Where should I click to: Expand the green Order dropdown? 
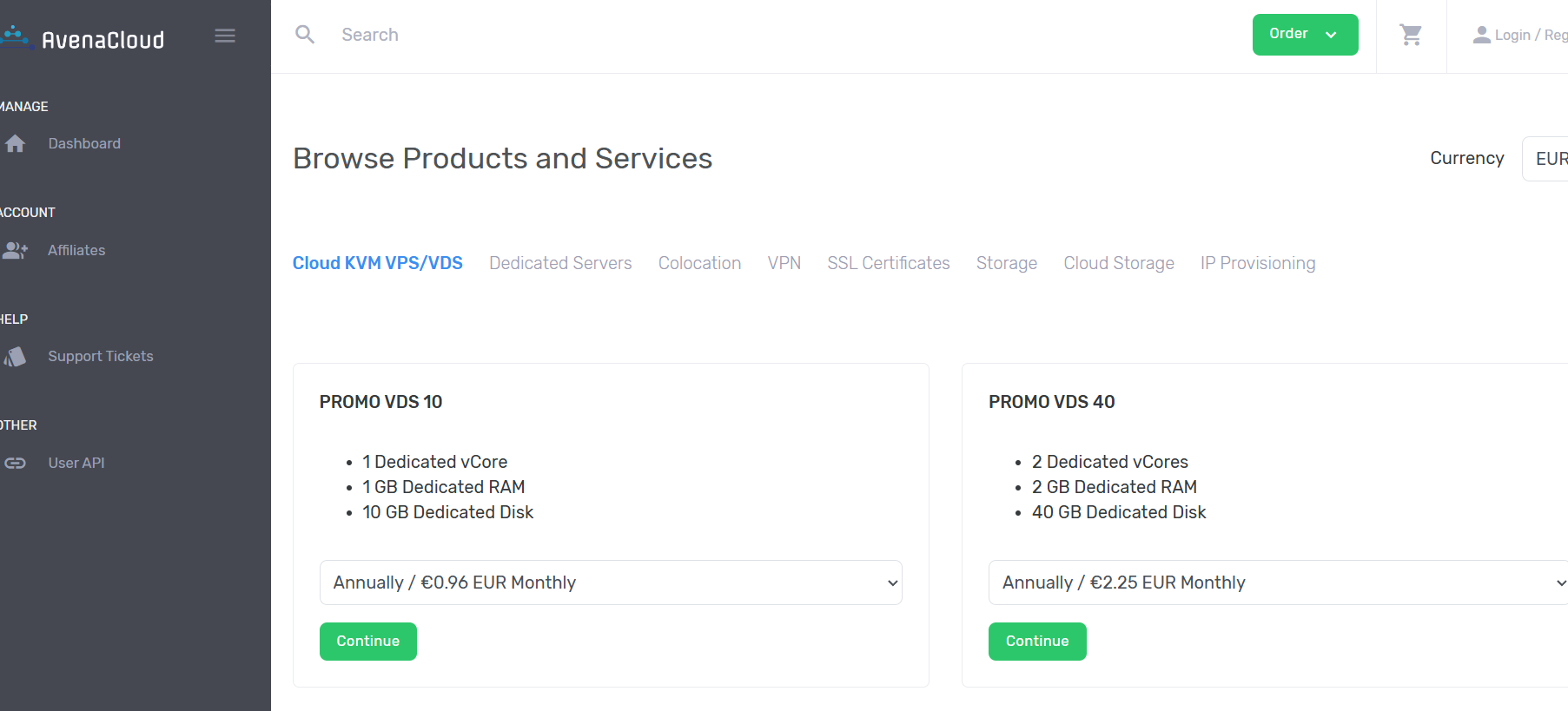(x=1305, y=35)
